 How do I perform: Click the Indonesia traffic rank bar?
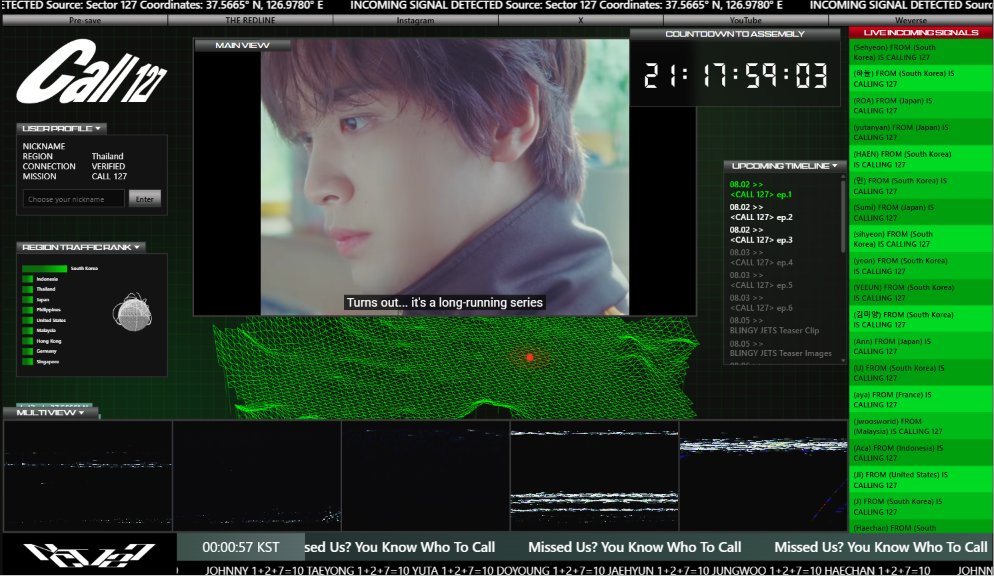[x=27, y=279]
